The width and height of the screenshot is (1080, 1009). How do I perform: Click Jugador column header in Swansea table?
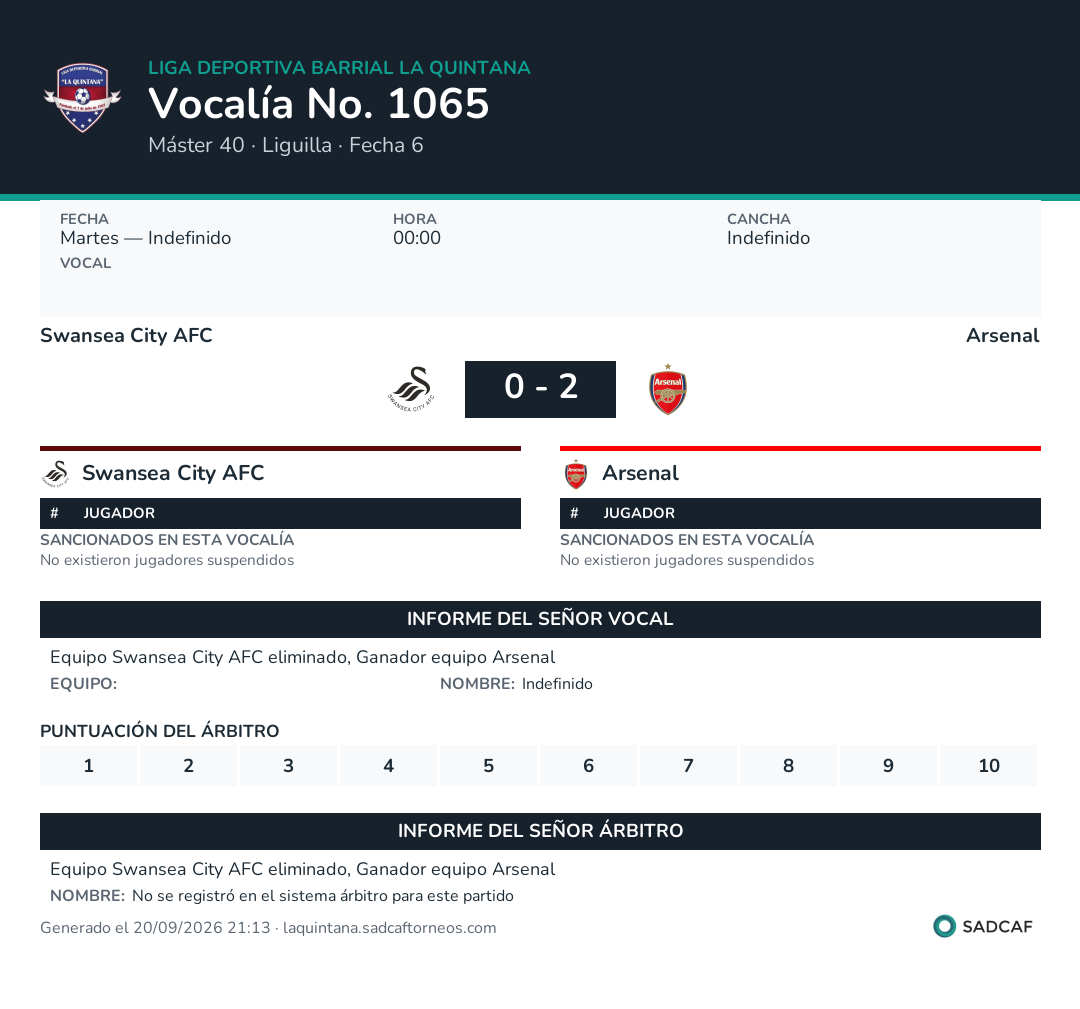point(118,513)
